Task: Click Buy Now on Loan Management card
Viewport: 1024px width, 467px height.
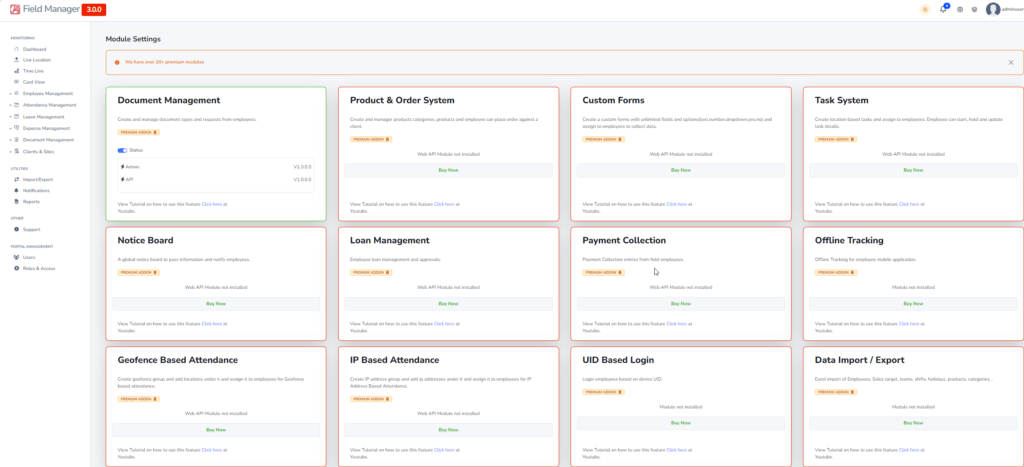Action: click(448, 304)
